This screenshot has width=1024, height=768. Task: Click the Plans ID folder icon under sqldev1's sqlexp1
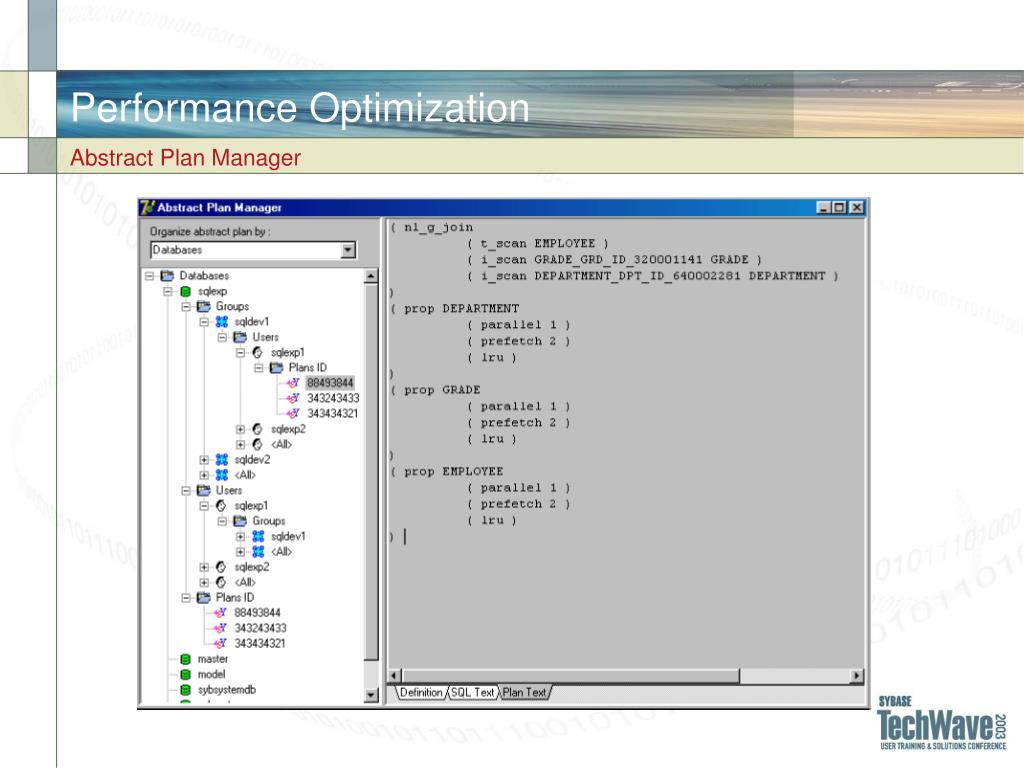click(x=277, y=368)
